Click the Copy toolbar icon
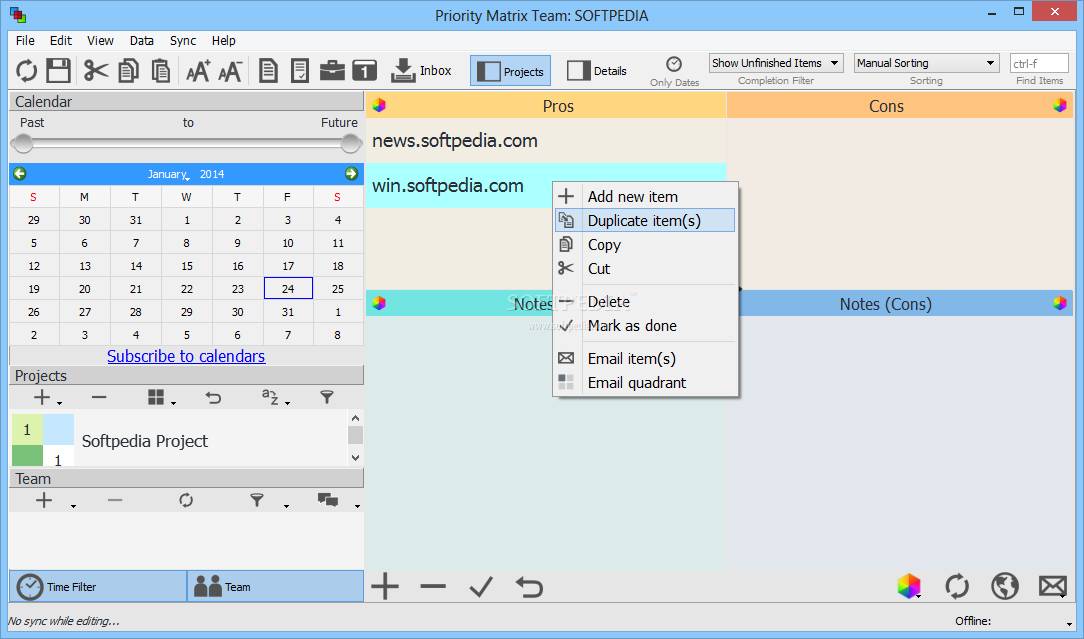Image resolution: width=1084 pixels, height=639 pixels. click(129, 71)
